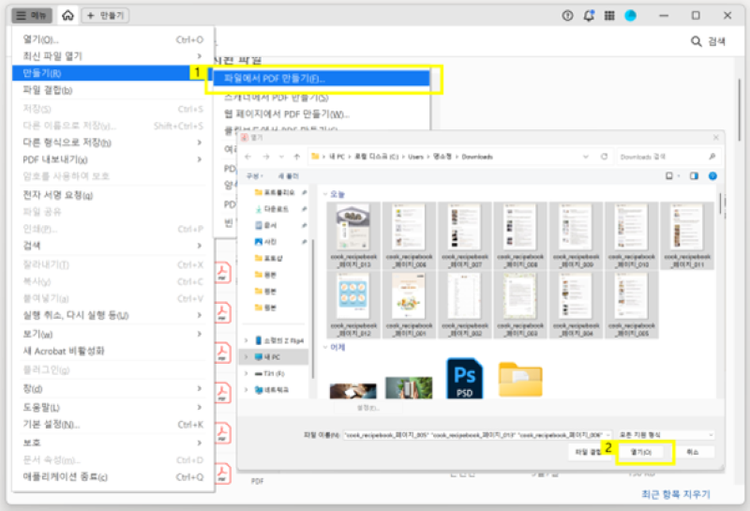Click the 최근 항목 지우기 link
Image resolution: width=750 pixels, height=511 pixels.
point(675,494)
